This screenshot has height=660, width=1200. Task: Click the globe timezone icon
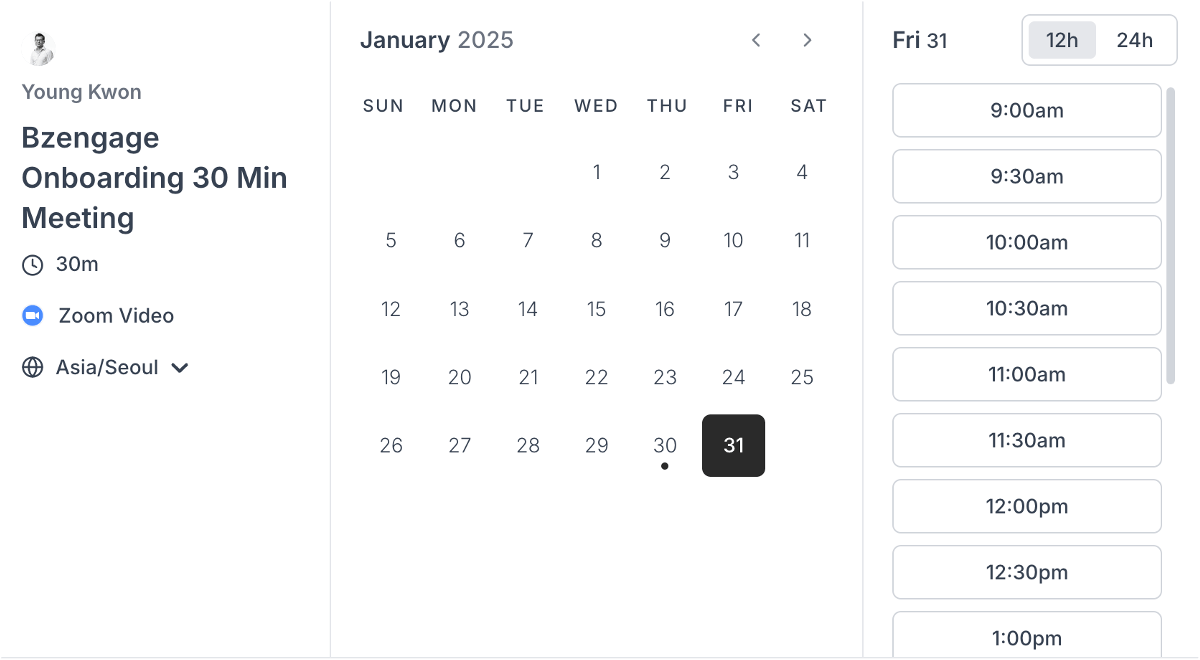tap(33, 367)
